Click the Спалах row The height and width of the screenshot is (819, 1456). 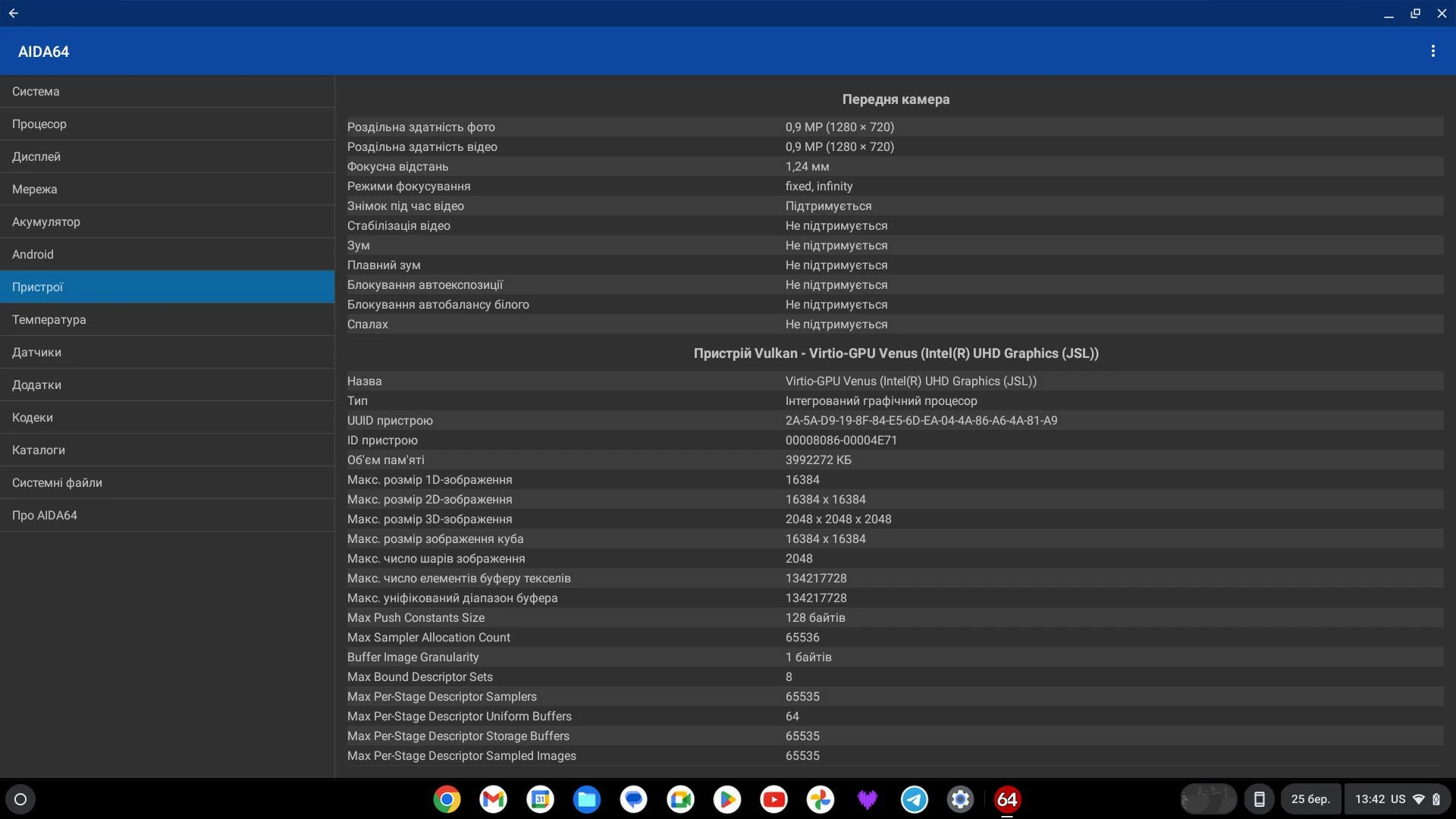[x=896, y=324]
